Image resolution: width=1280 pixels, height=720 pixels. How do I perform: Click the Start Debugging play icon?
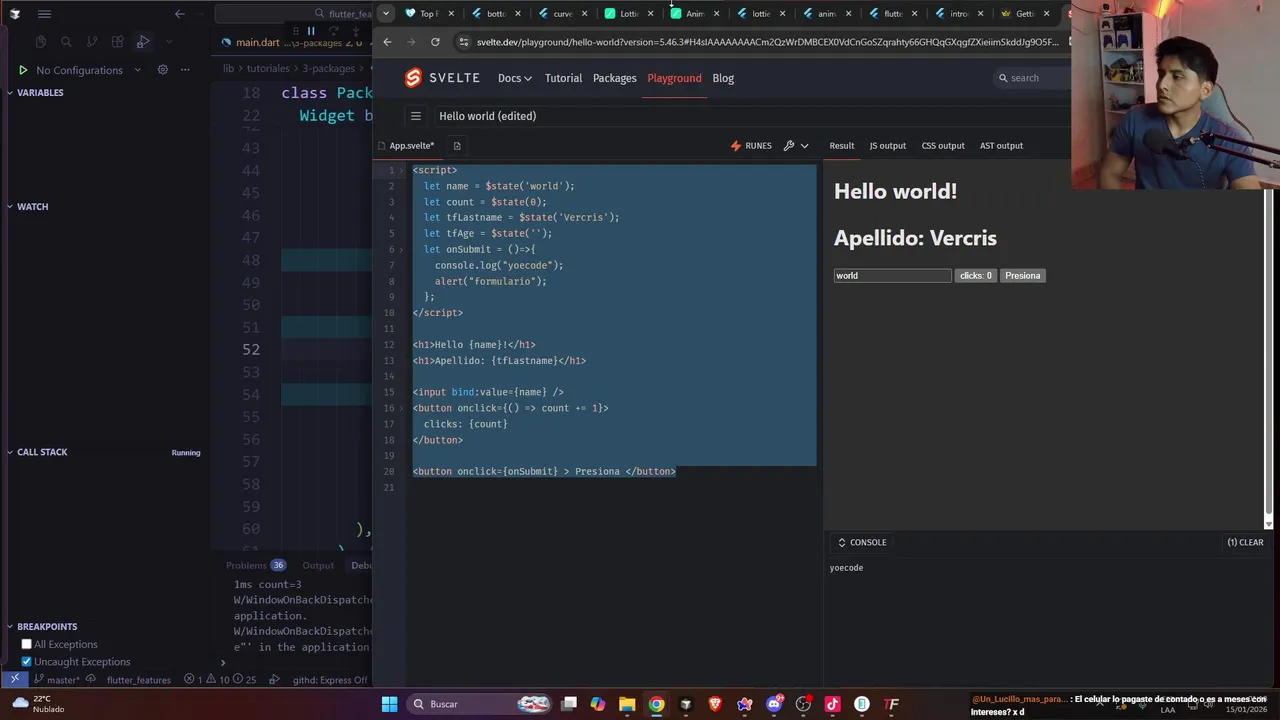pos(23,70)
